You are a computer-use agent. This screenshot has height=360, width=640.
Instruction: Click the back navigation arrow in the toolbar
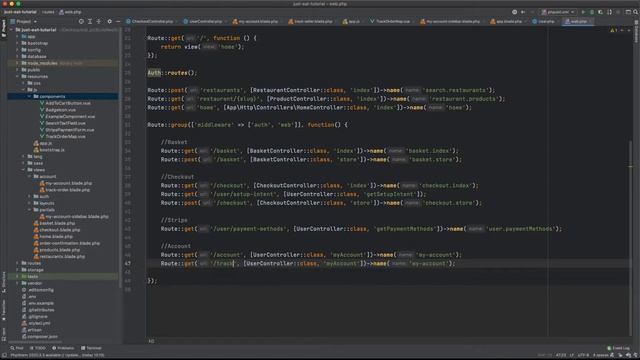click(x=523, y=12)
